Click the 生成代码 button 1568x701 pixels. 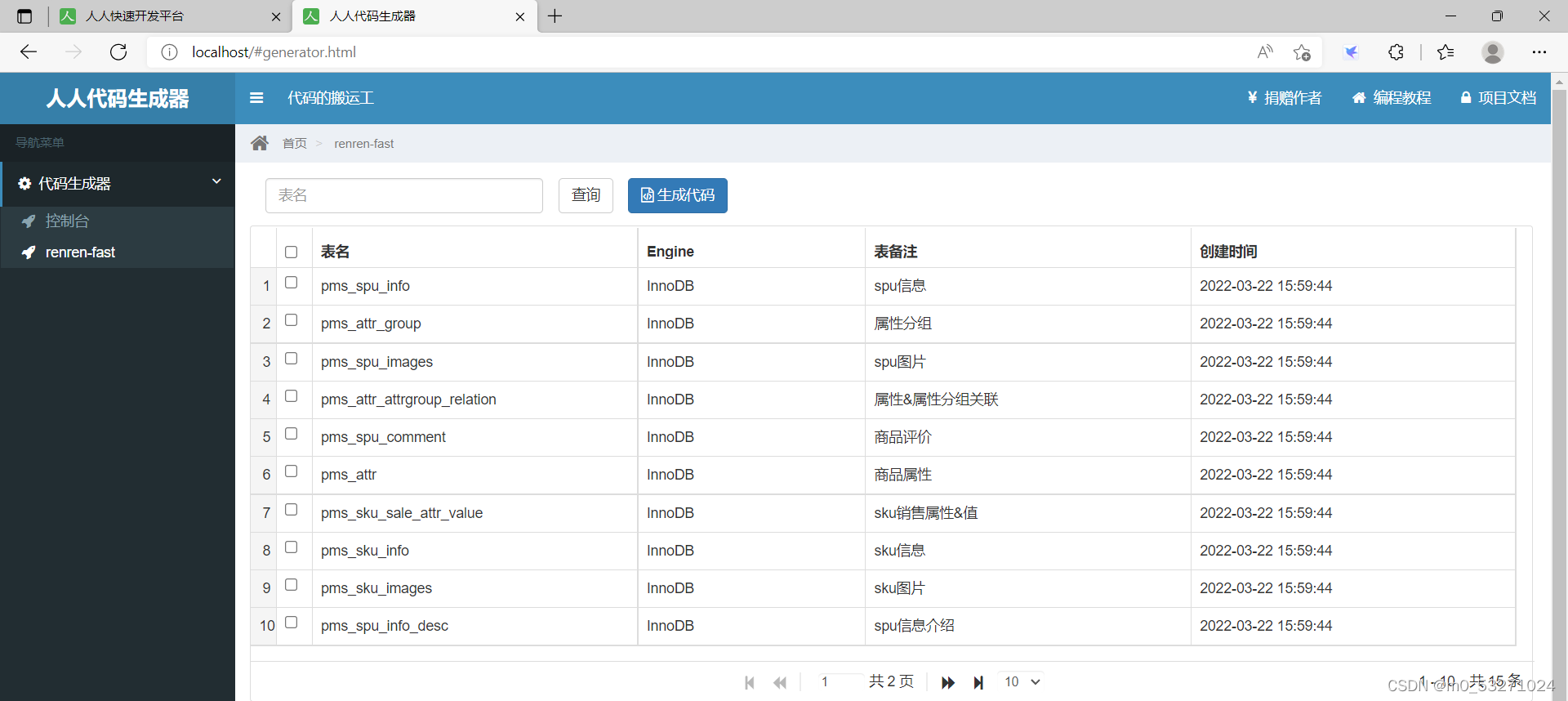[x=678, y=195]
